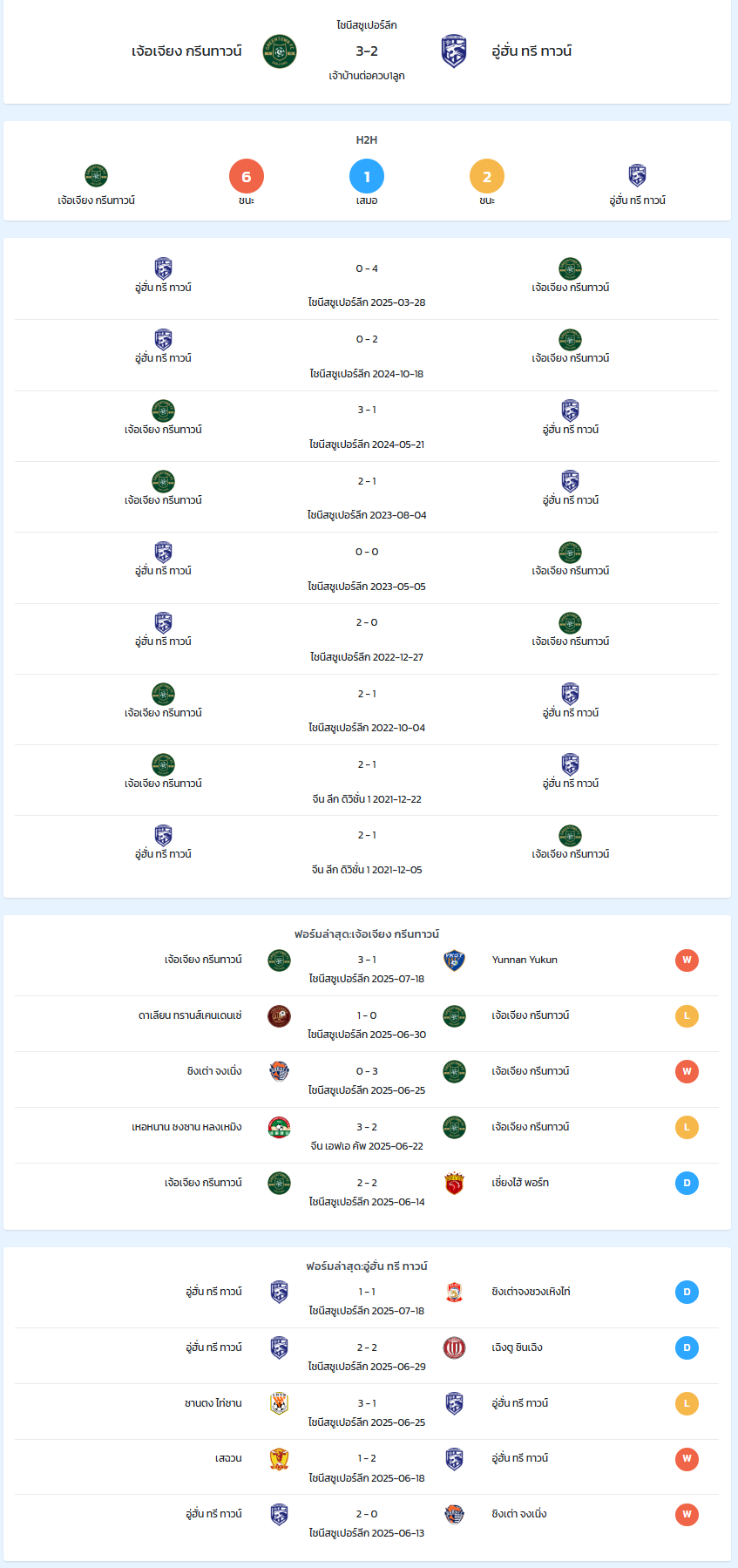Click Qingdao West Coast crest beside 1-1 score
This screenshot has height=1568, width=738.
(454, 1293)
